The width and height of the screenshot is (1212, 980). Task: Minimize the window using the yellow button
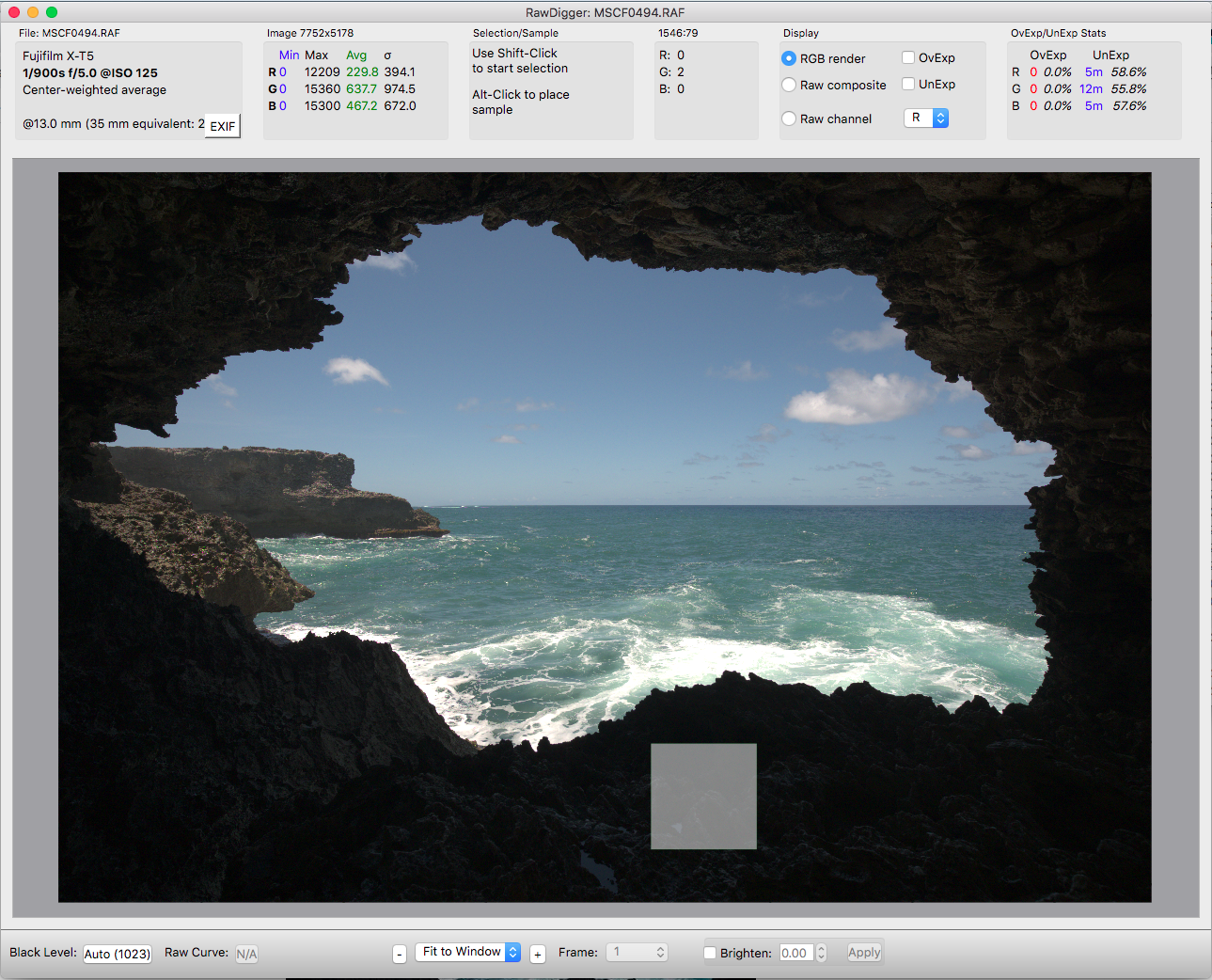tap(33, 12)
